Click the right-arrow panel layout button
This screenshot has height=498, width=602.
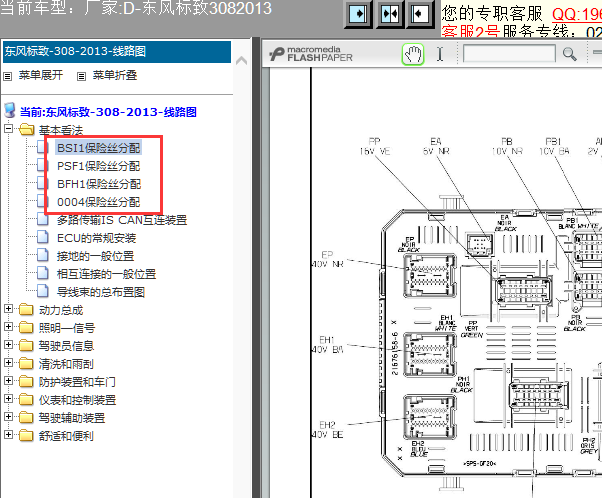pyautogui.click(x=359, y=14)
